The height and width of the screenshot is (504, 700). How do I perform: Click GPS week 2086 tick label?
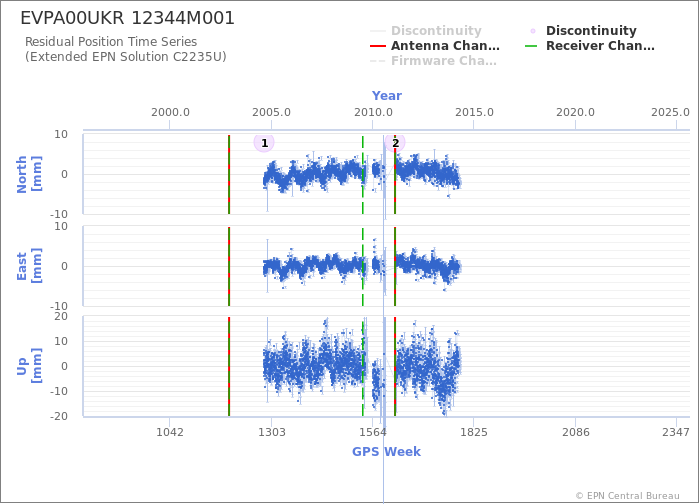coord(575,432)
